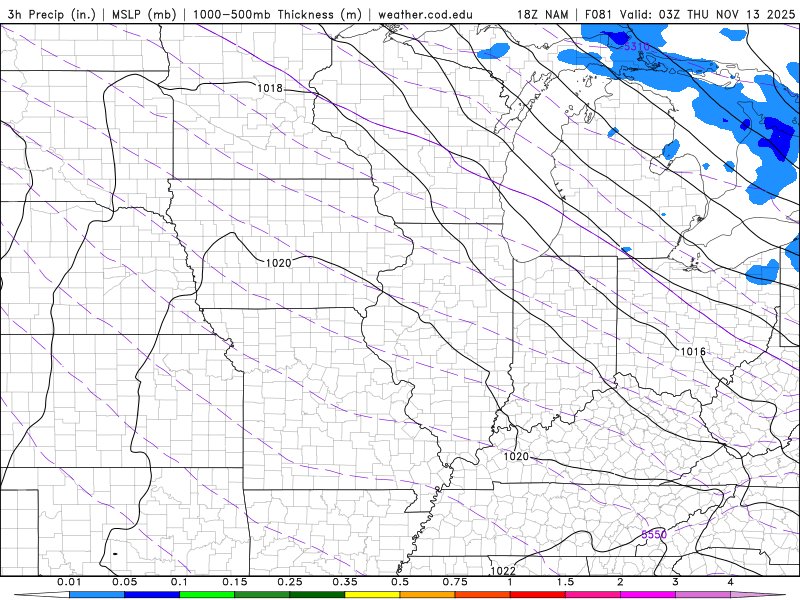Click the 'Valid: 03Z THU NOV 13 2025' text
Image resolution: width=800 pixels, height=600 pixels.
point(707,14)
